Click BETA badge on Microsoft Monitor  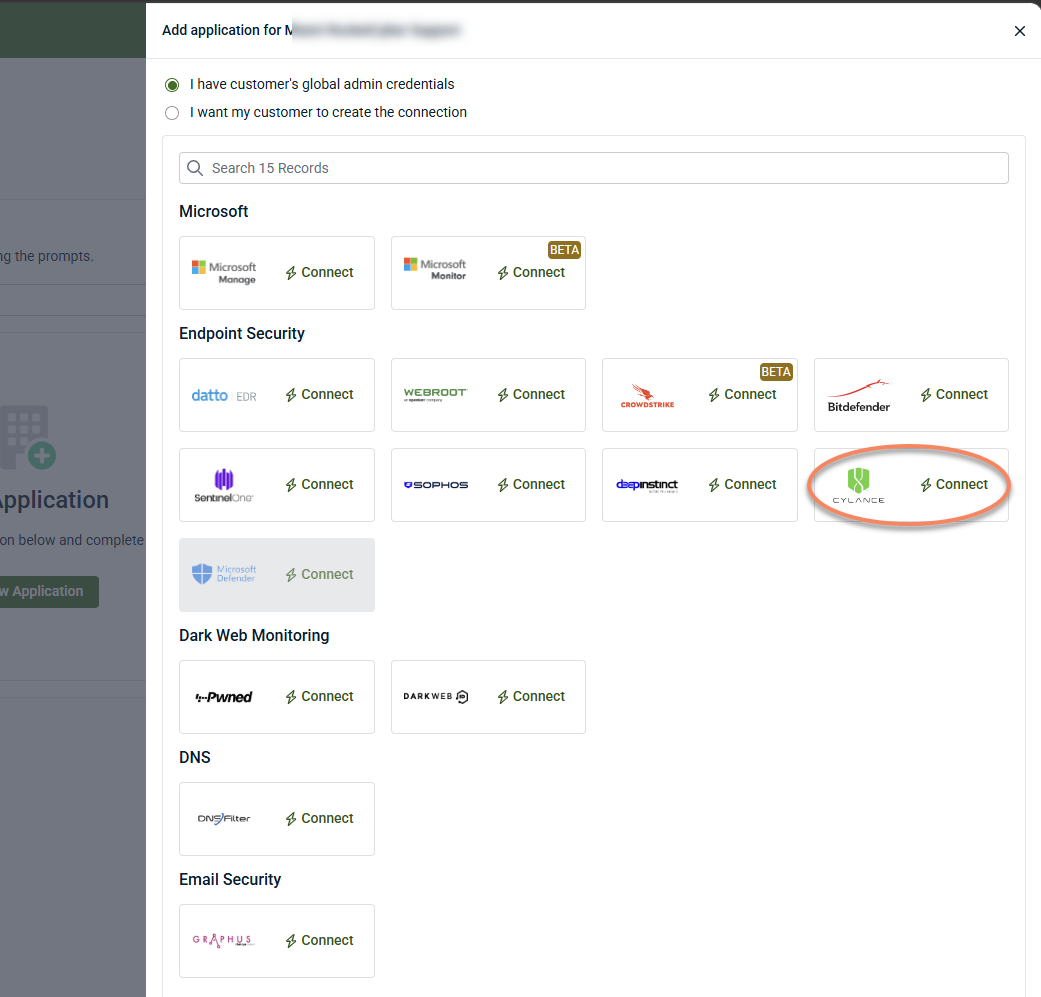[564, 250]
